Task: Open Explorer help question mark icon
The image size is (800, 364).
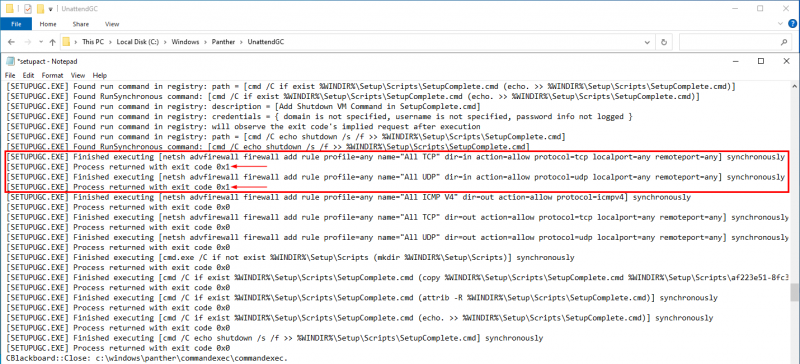Action: tap(792, 23)
